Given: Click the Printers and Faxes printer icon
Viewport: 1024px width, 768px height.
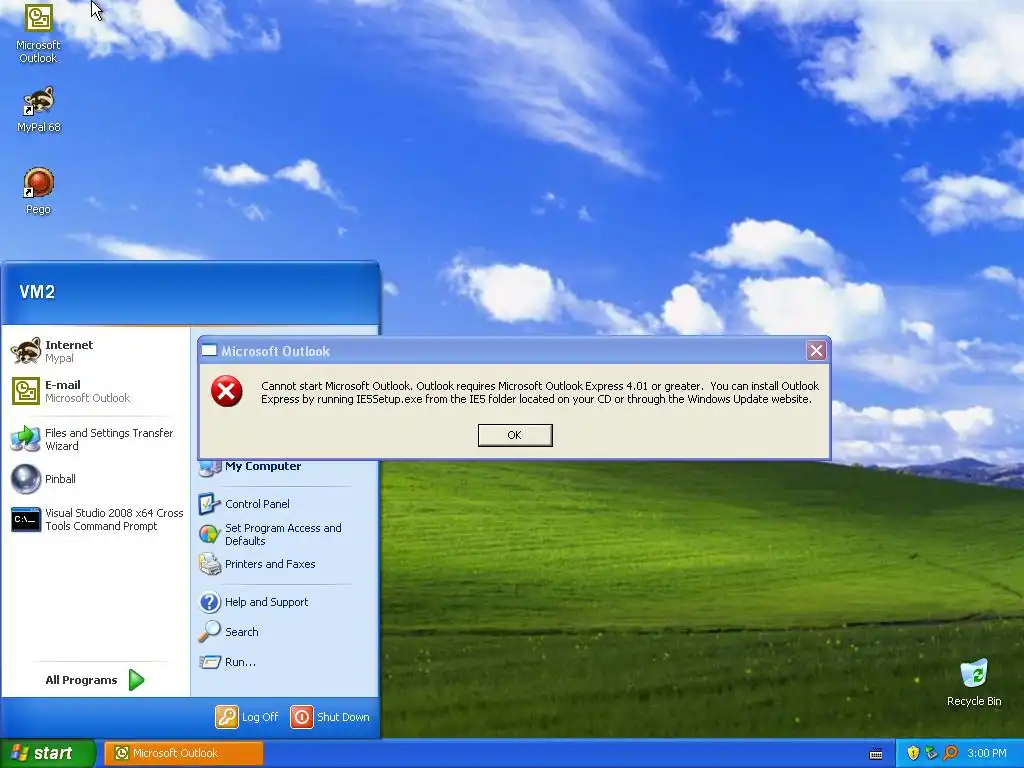Looking at the screenshot, I should [210, 564].
